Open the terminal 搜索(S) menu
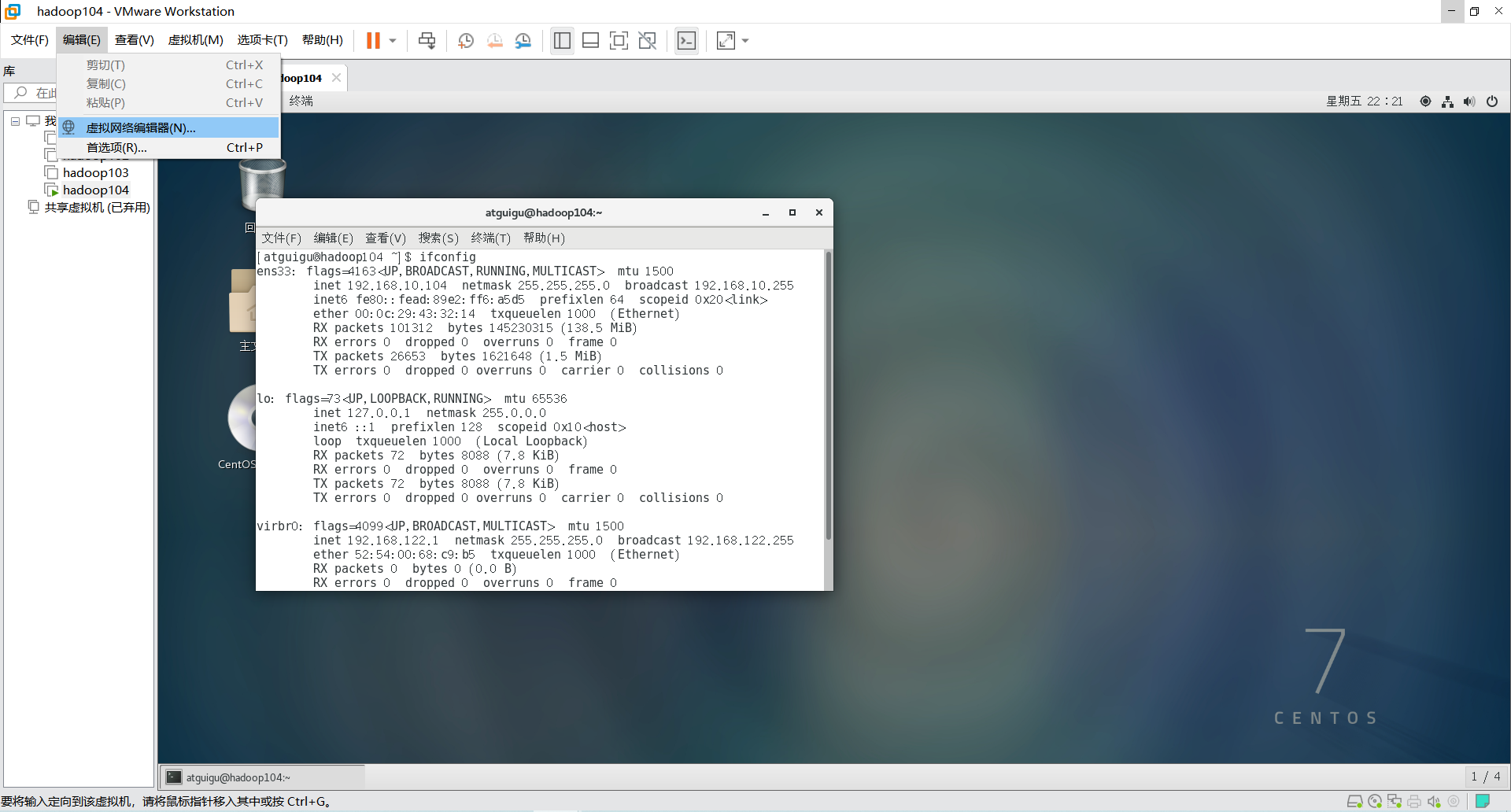This screenshot has height=812, width=1511. 438,238
